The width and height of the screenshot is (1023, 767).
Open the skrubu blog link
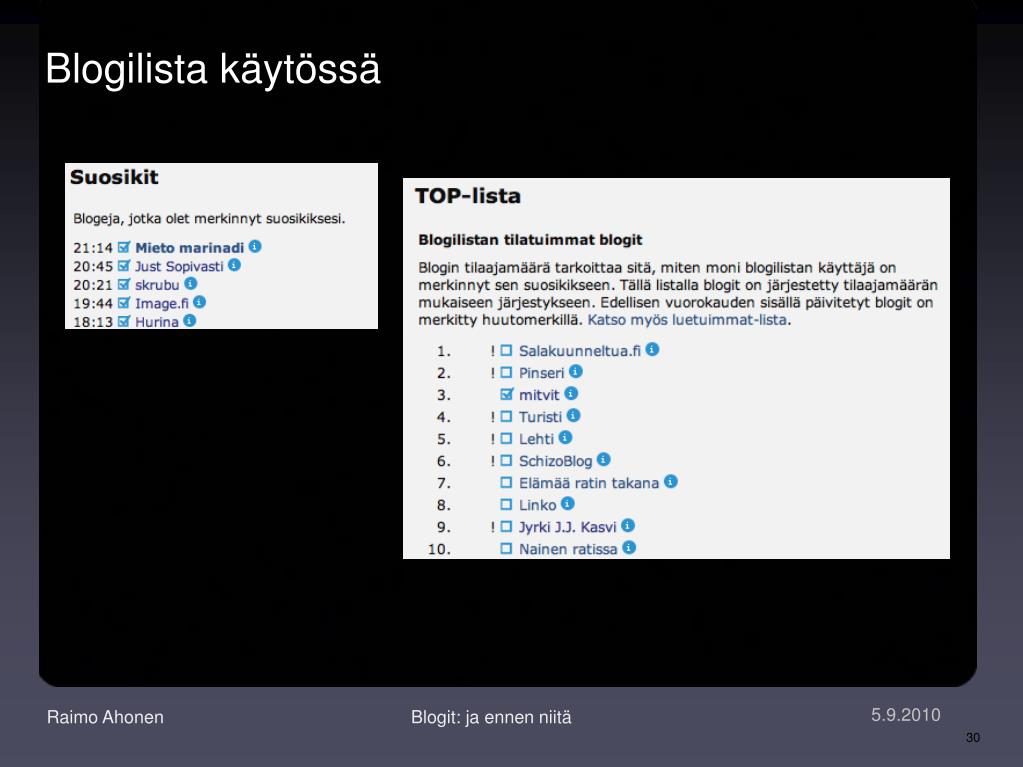[157, 285]
